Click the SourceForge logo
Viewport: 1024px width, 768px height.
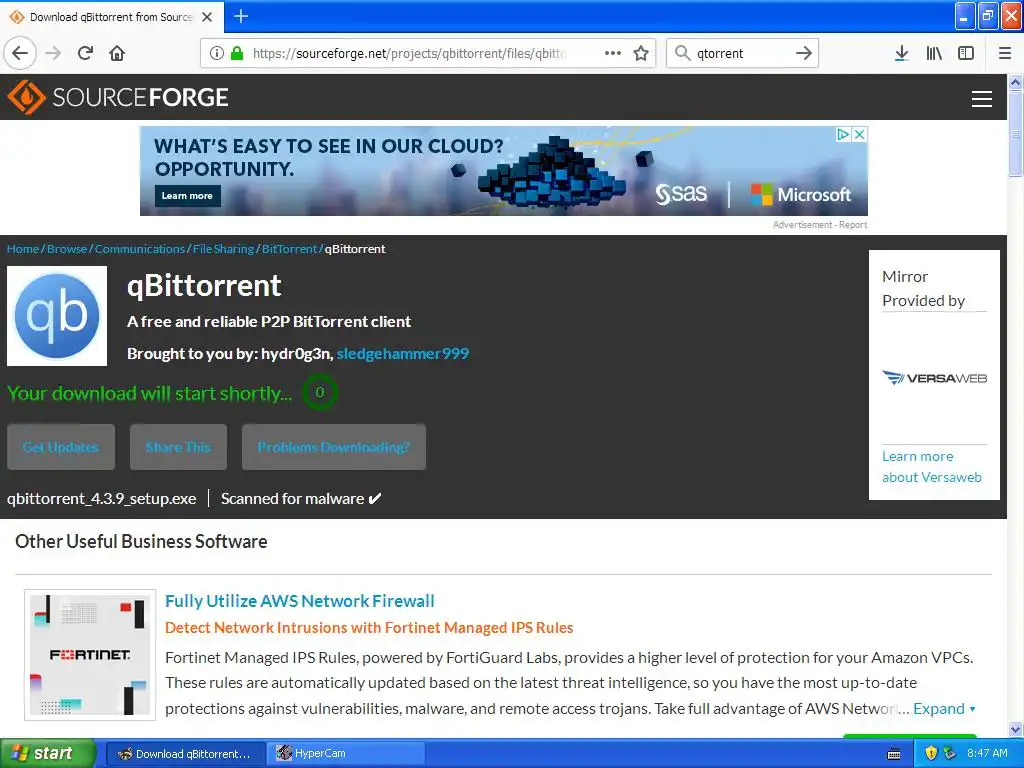coord(118,97)
